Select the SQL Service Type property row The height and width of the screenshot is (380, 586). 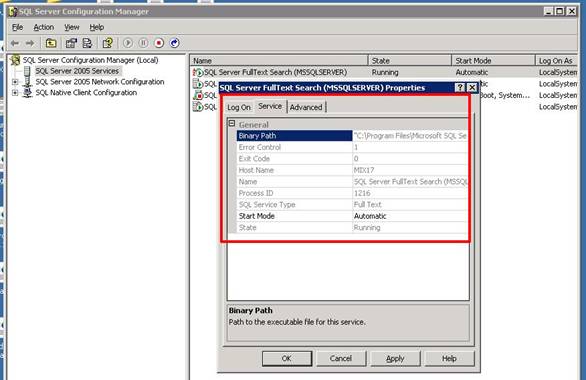pos(352,205)
